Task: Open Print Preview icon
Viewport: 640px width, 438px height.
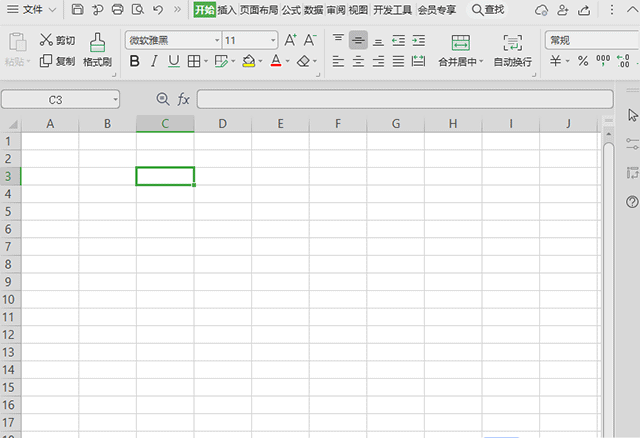Action: tap(138, 9)
